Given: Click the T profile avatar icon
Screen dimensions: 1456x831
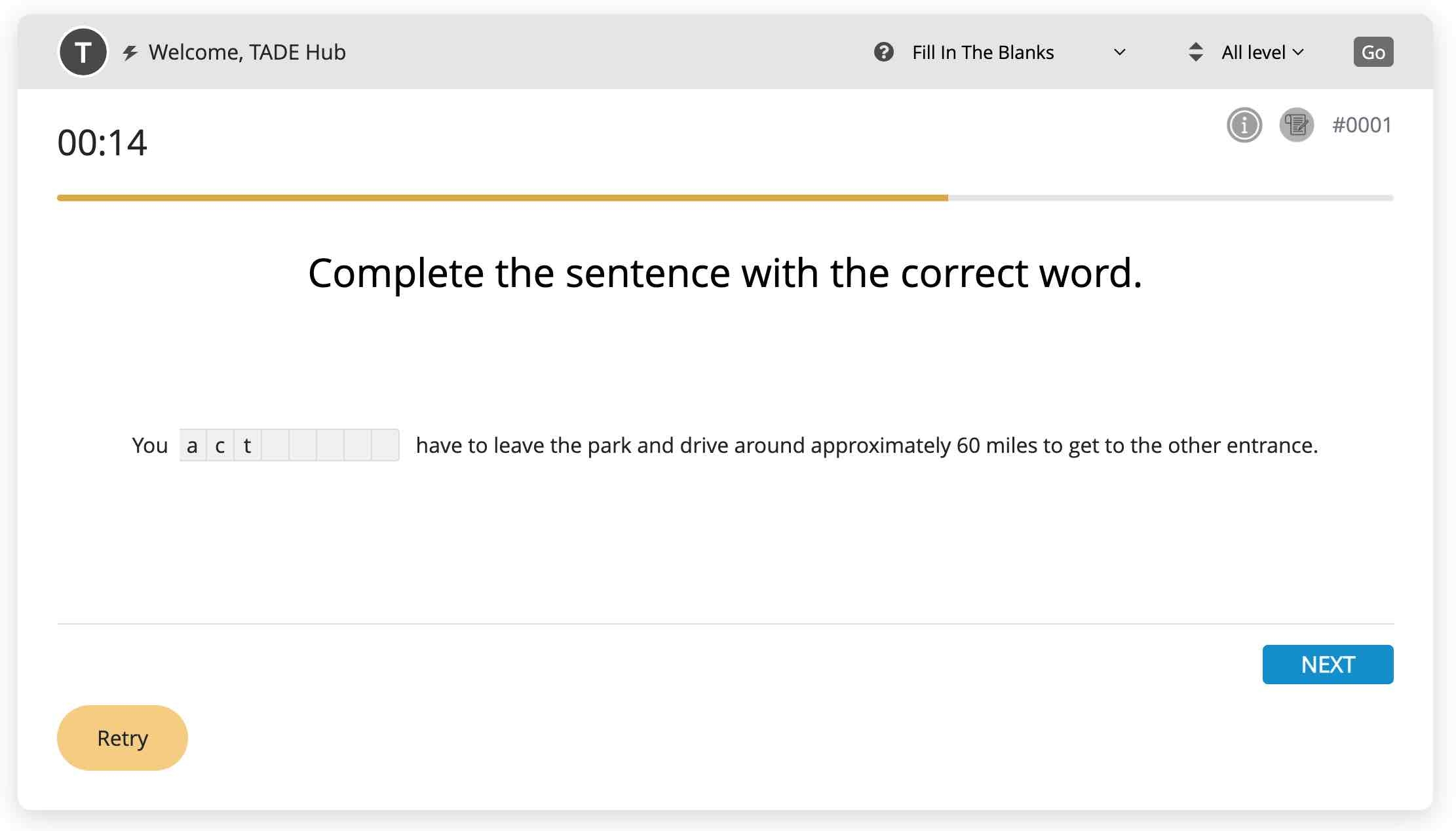Looking at the screenshot, I should tap(83, 52).
